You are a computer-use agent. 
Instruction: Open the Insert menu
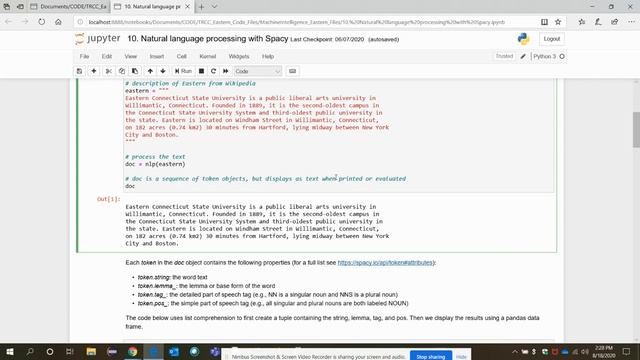coord(157,56)
